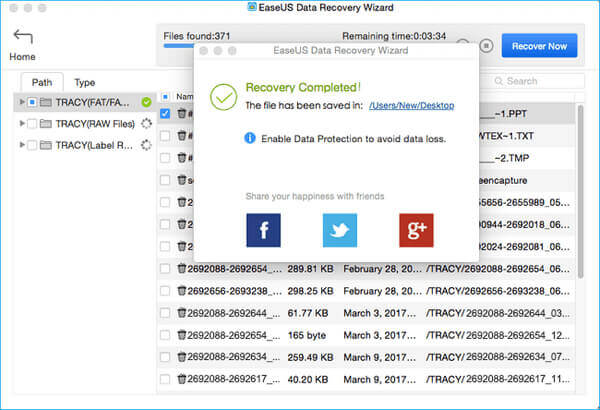Click trash icon of the 298.25 KB file
The image size is (600, 410).
tap(181, 291)
